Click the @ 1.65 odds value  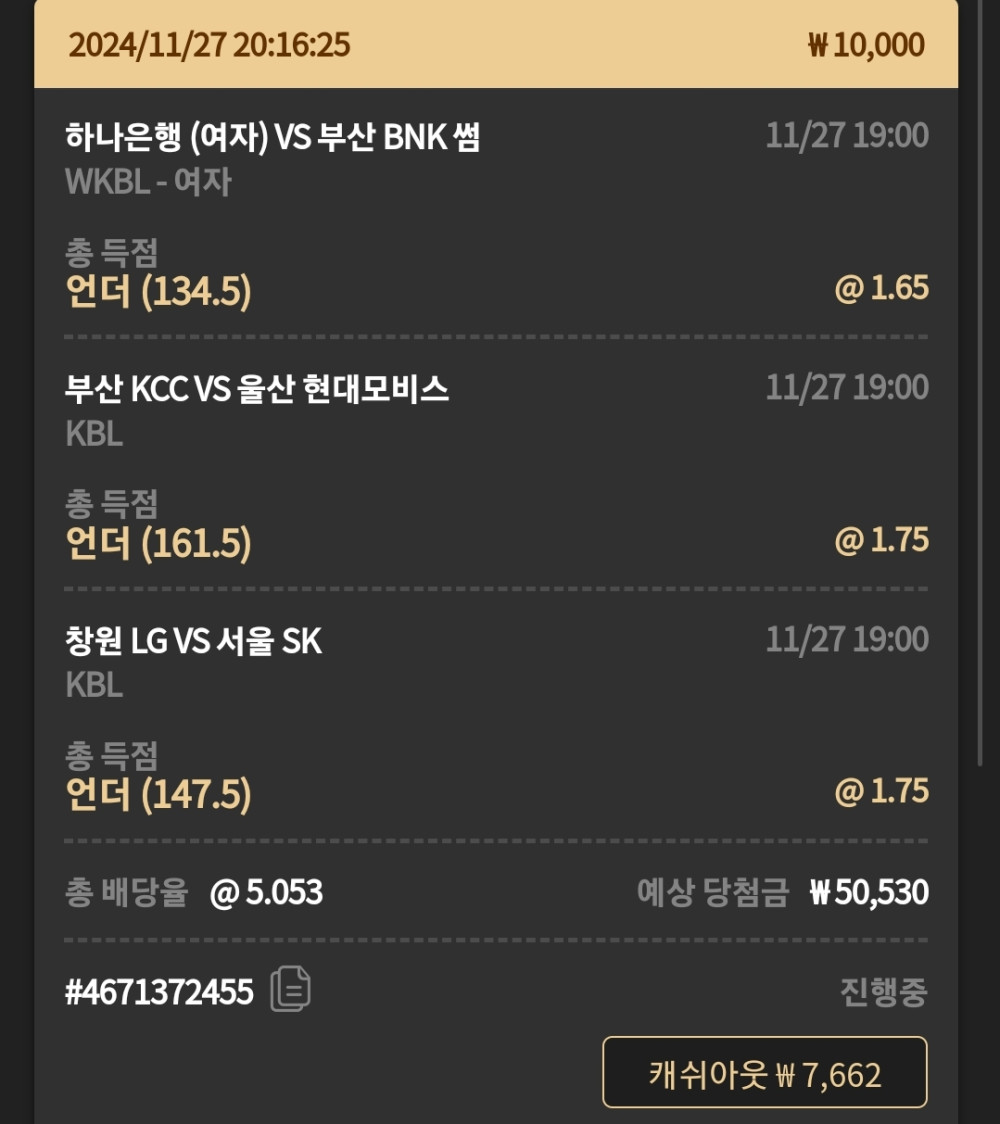[x=881, y=289]
